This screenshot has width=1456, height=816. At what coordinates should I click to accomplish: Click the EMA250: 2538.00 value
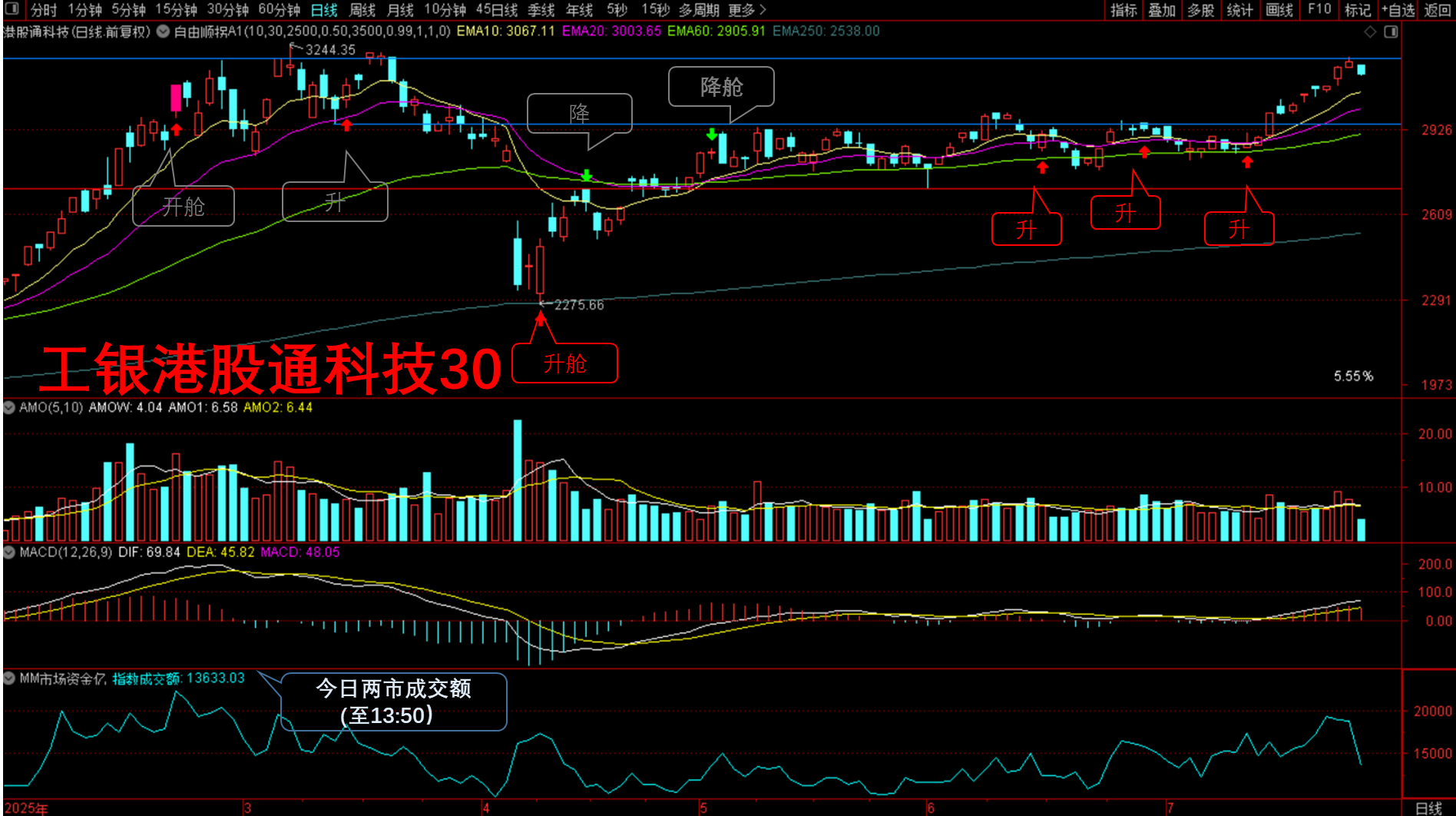(x=826, y=32)
